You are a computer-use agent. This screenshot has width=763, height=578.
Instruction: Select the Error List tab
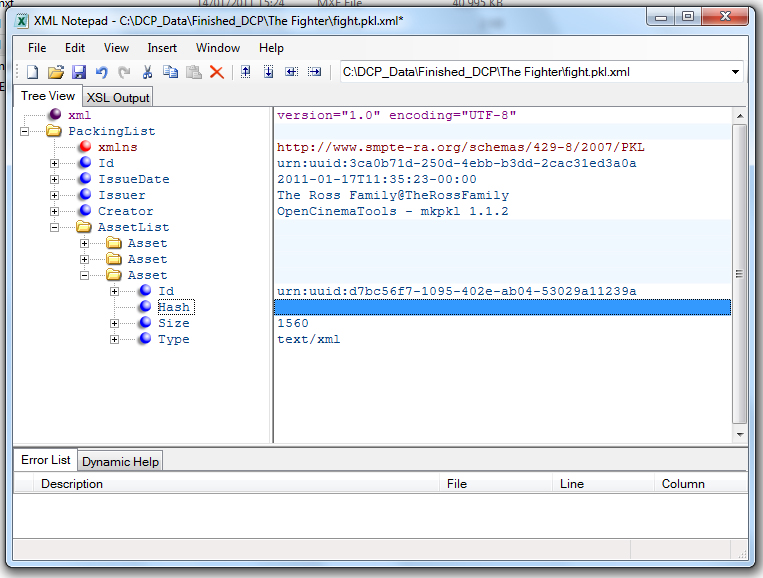pyautogui.click(x=46, y=460)
